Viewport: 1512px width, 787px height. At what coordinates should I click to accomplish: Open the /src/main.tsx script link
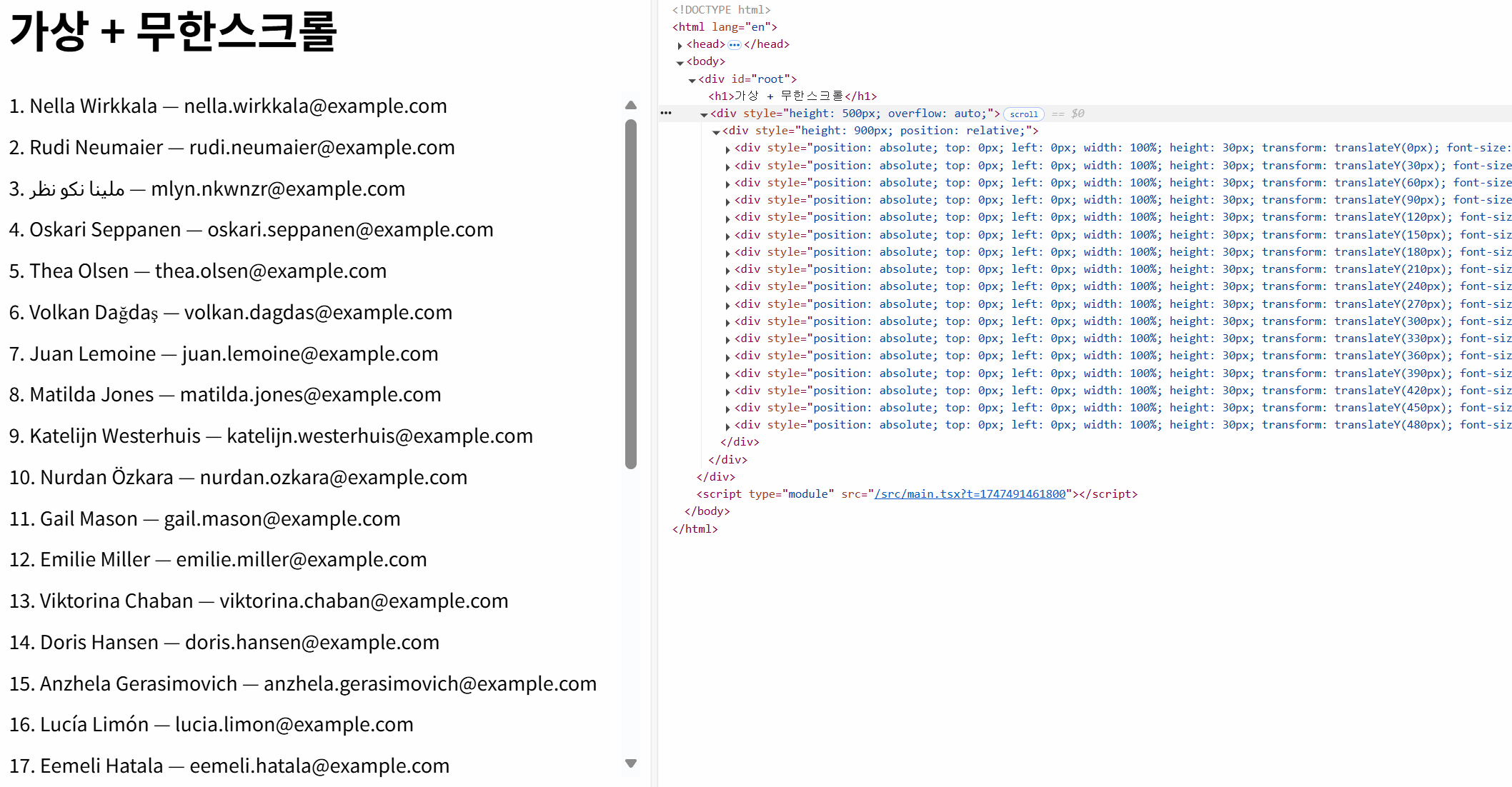(x=970, y=494)
